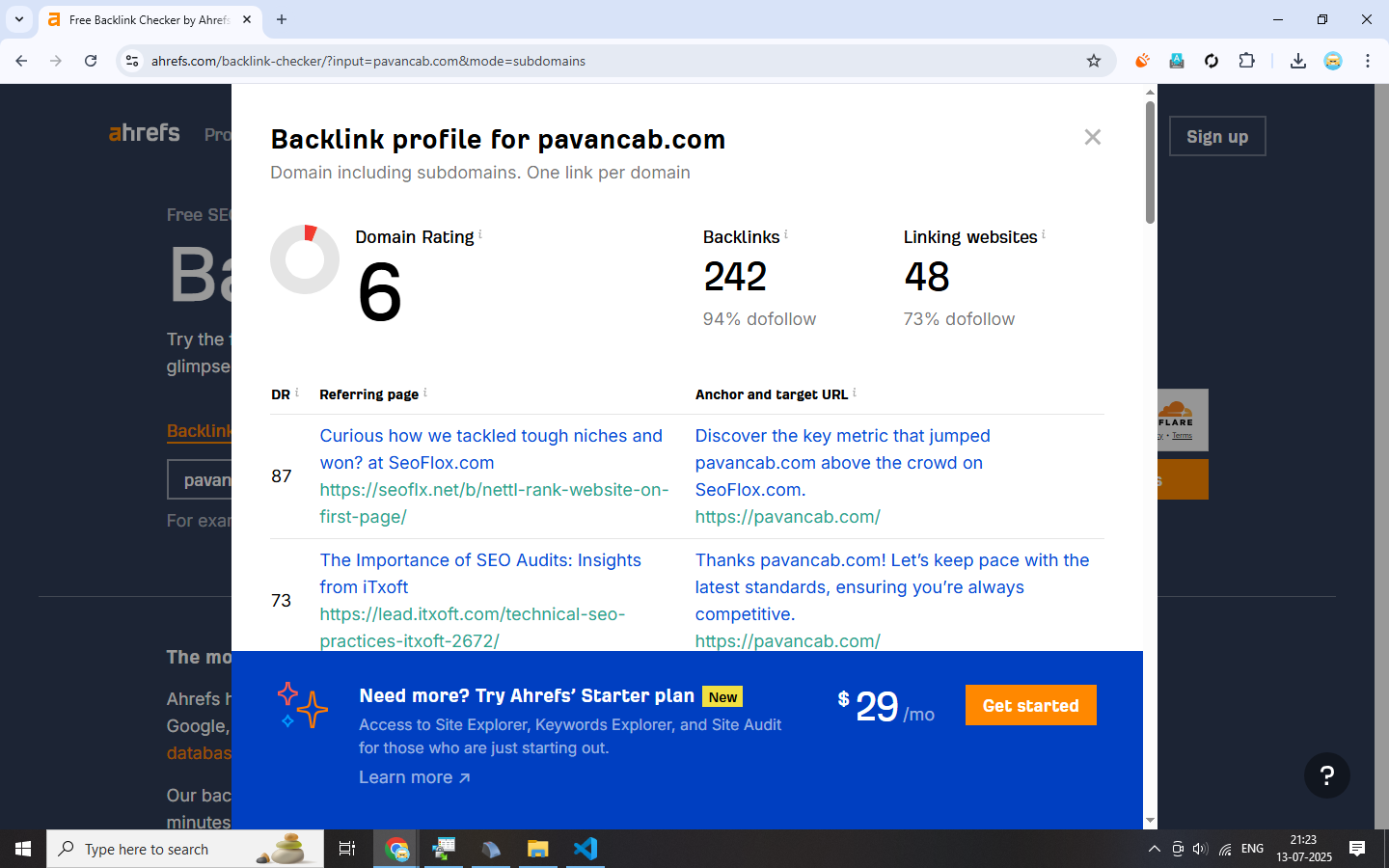Click the Linking websites count 48
Image resolution: width=1389 pixels, height=868 pixels.
pos(927,277)
